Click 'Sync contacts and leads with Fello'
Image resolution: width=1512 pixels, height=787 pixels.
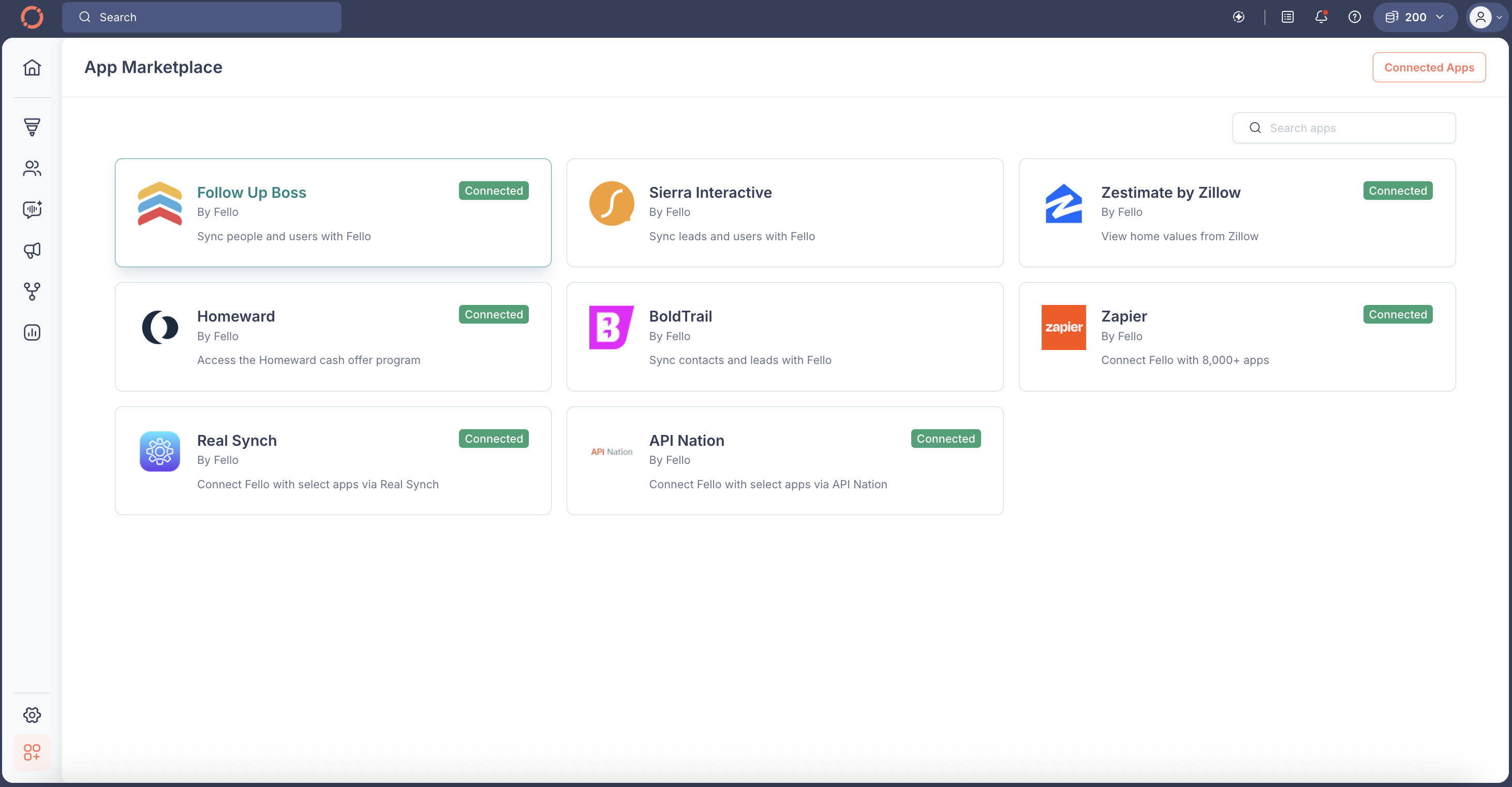tap(740, 360)
